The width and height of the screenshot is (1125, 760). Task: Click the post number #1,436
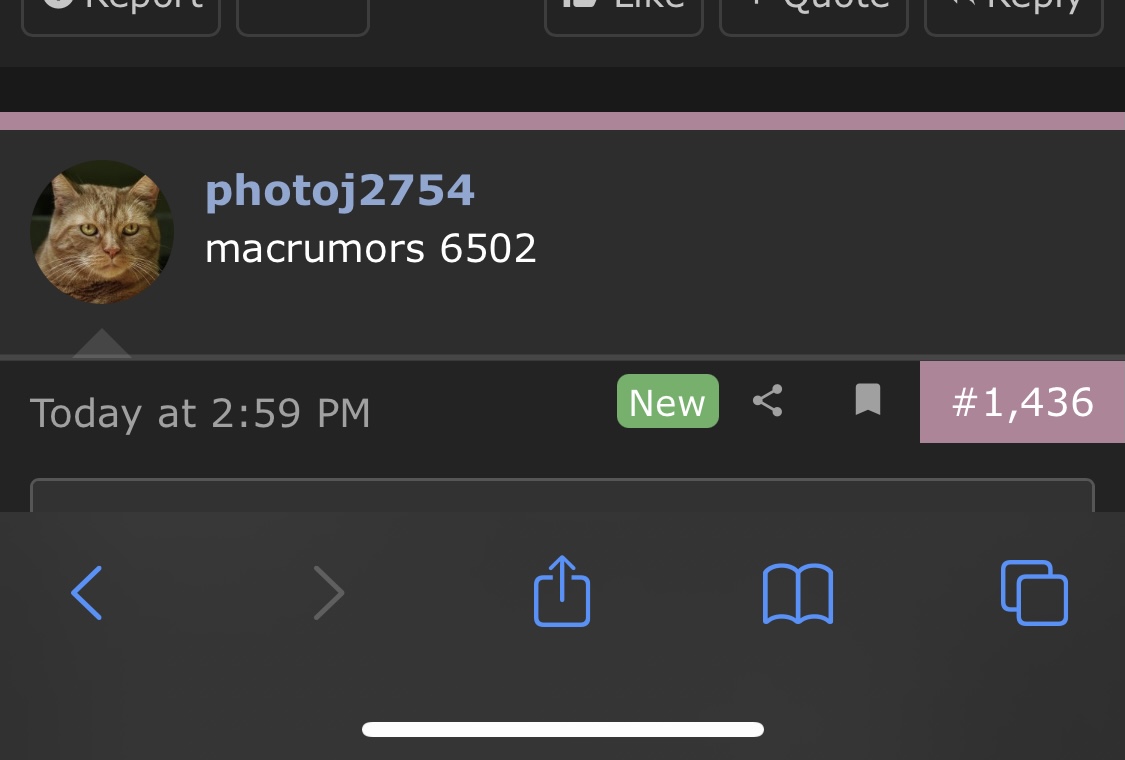click(1022, 402)
